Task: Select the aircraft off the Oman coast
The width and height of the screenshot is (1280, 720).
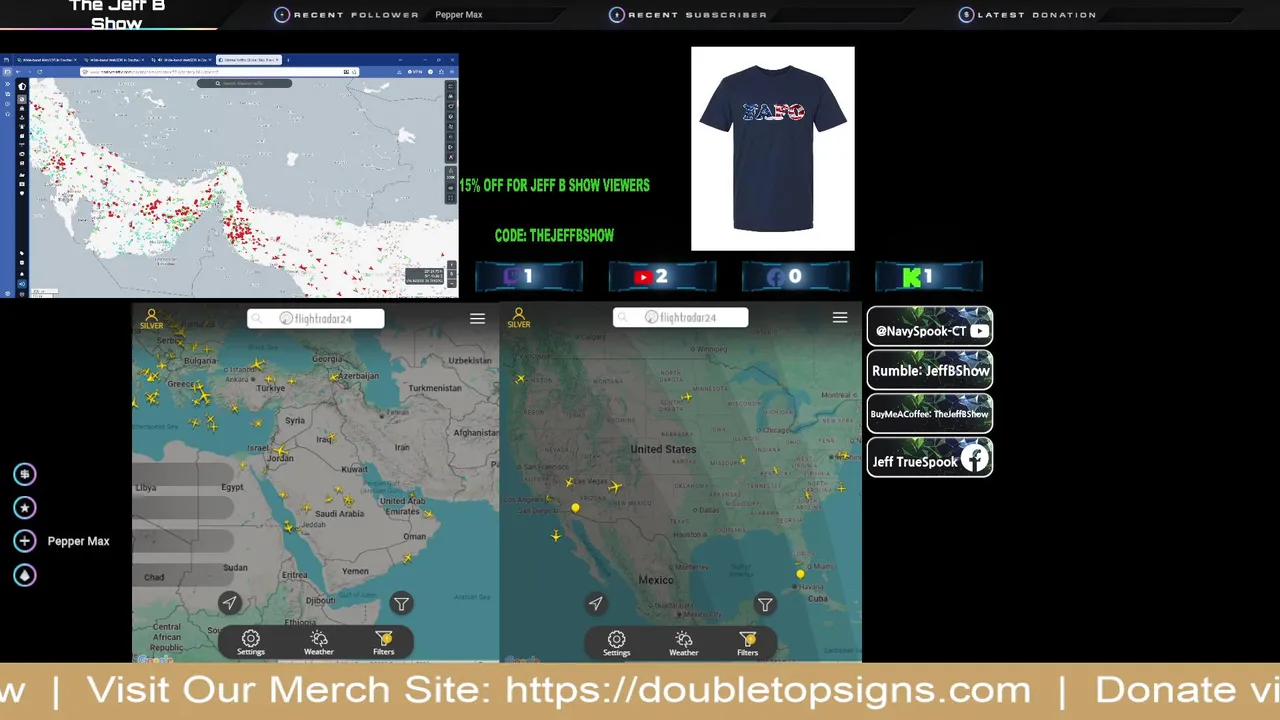Action: click(407, 558)
